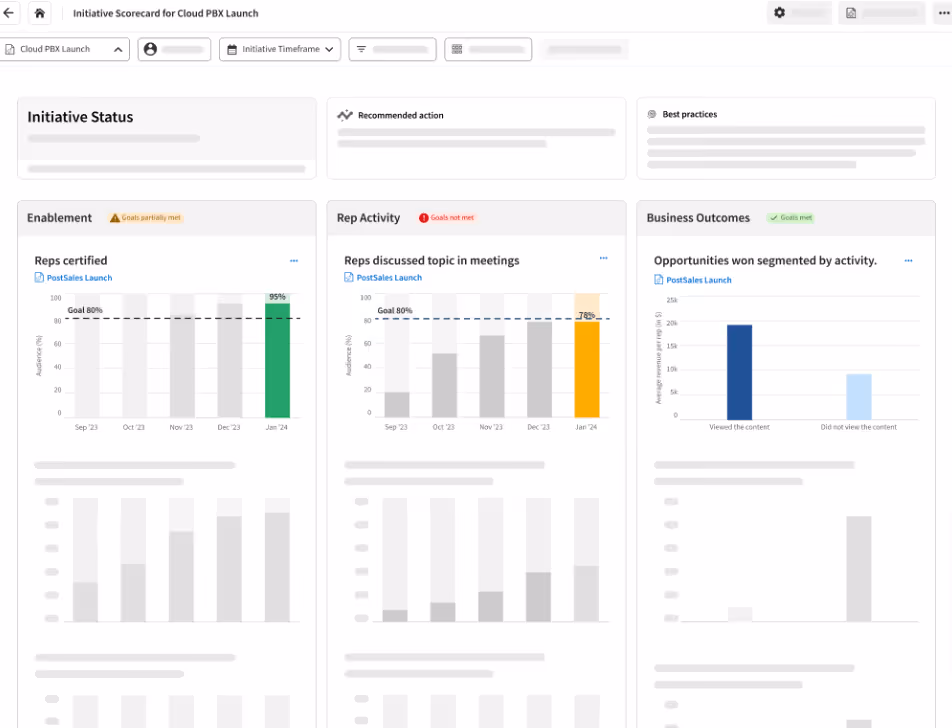This screenshot has height=728, width=952.
Task: Open the home page icon
Action: click(x=39, y=13)
